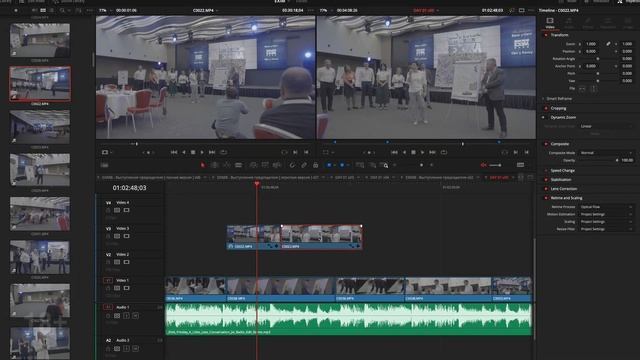Set the V1 track destination control
The height and width of the screenshot is (360, 640).
(x=108, y=280)
